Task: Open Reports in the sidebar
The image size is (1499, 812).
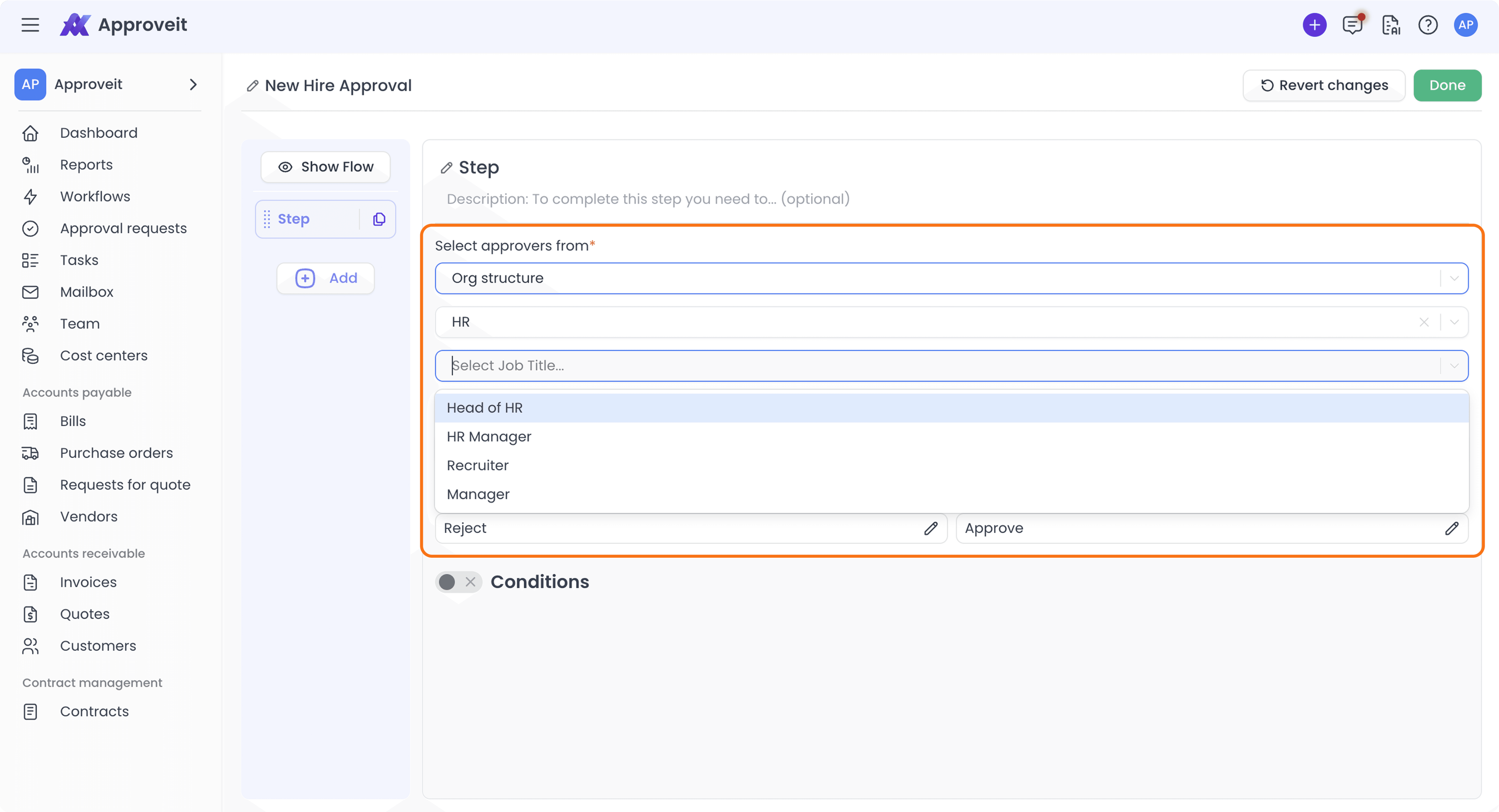Action: tap(86, 165)
